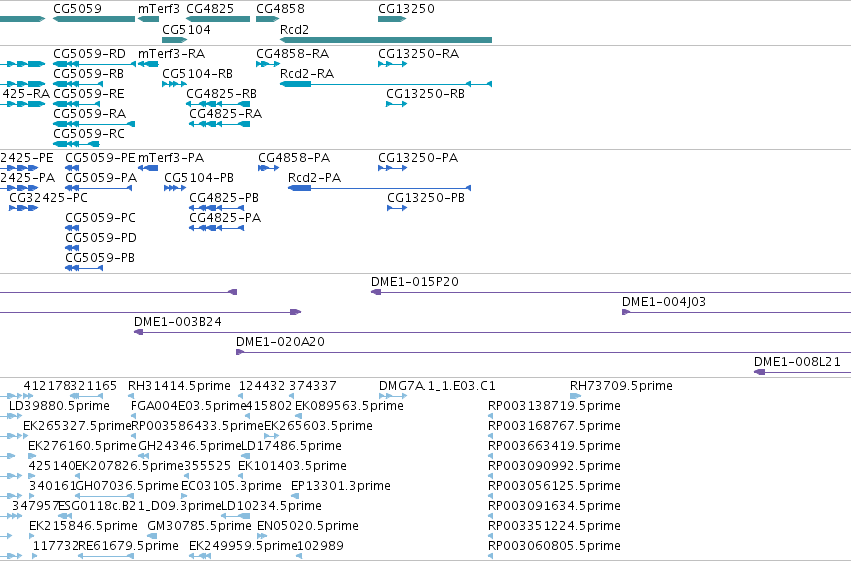The image size is (851, 561).
Task: Open the RP003586433.5prime EST label
Action: 198,426
